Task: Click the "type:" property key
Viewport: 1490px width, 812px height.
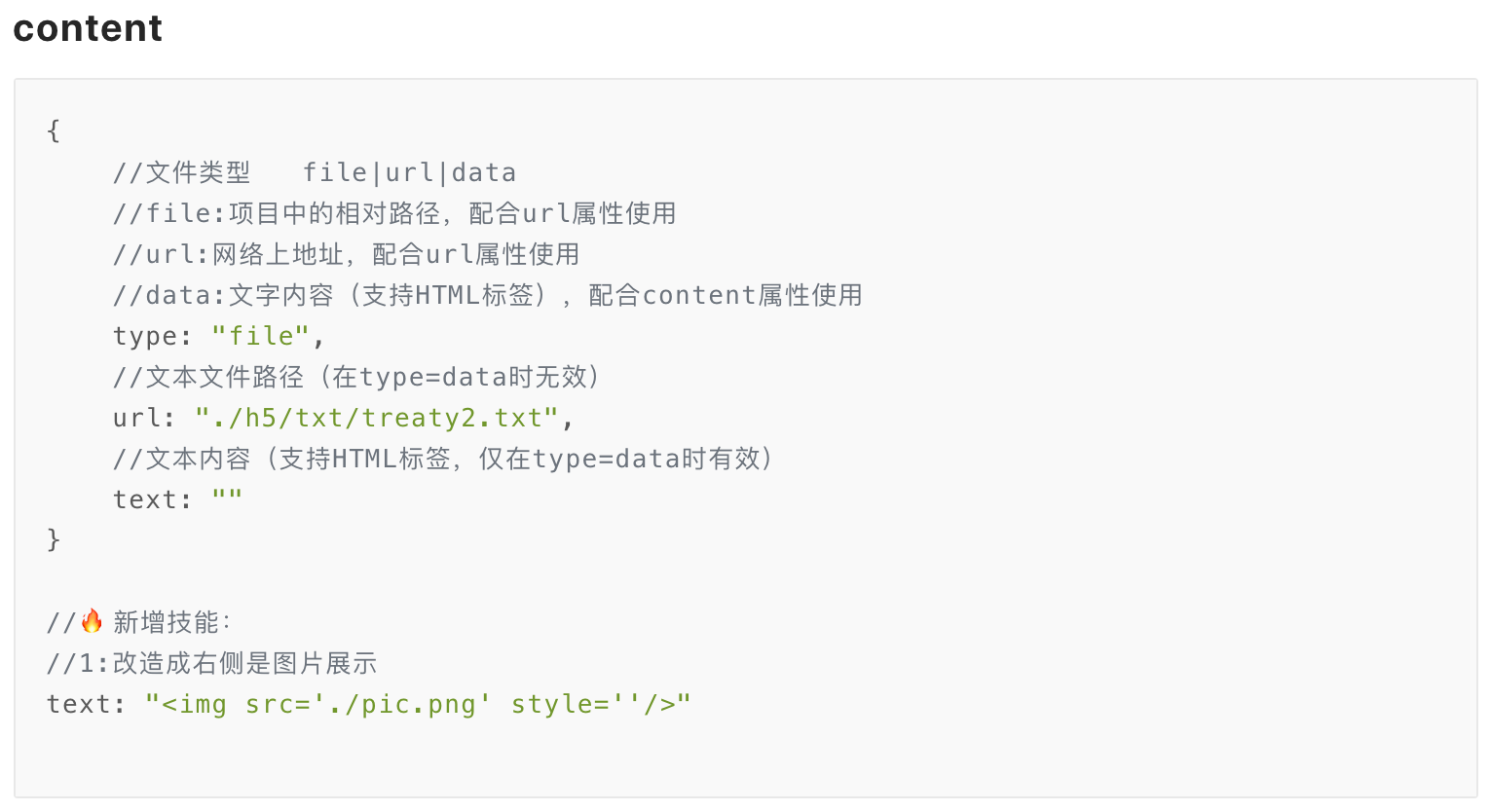Action: tap(153, 337)
